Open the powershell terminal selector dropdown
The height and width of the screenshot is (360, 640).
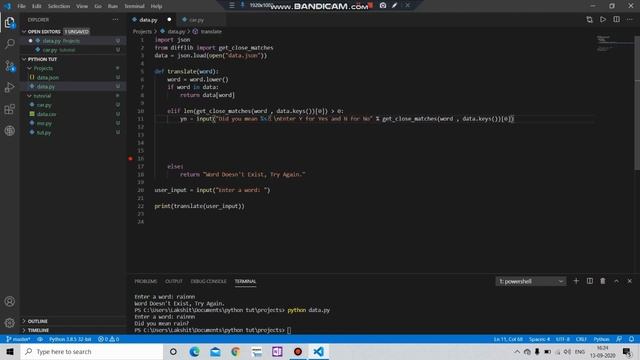[531, 281]
